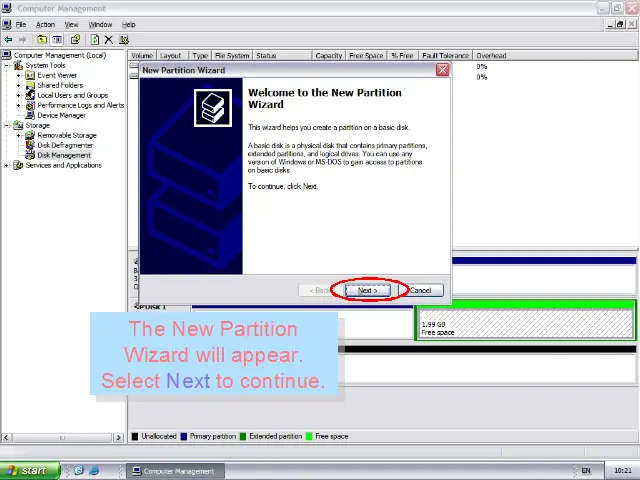Click the blue Primary partition legend swatch
This screenshot has height=480, width=640.
pos(183,436)
